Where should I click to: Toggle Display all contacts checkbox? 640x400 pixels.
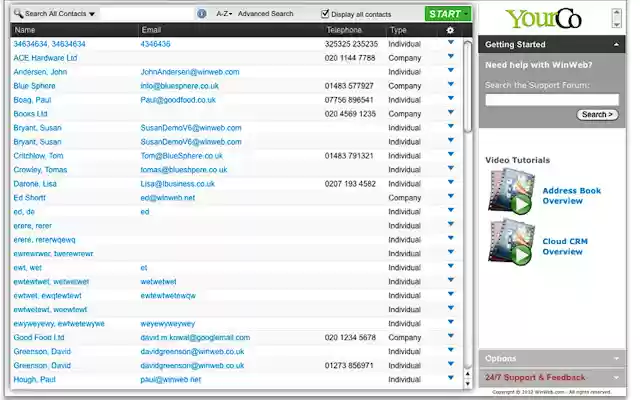(325, 14)
